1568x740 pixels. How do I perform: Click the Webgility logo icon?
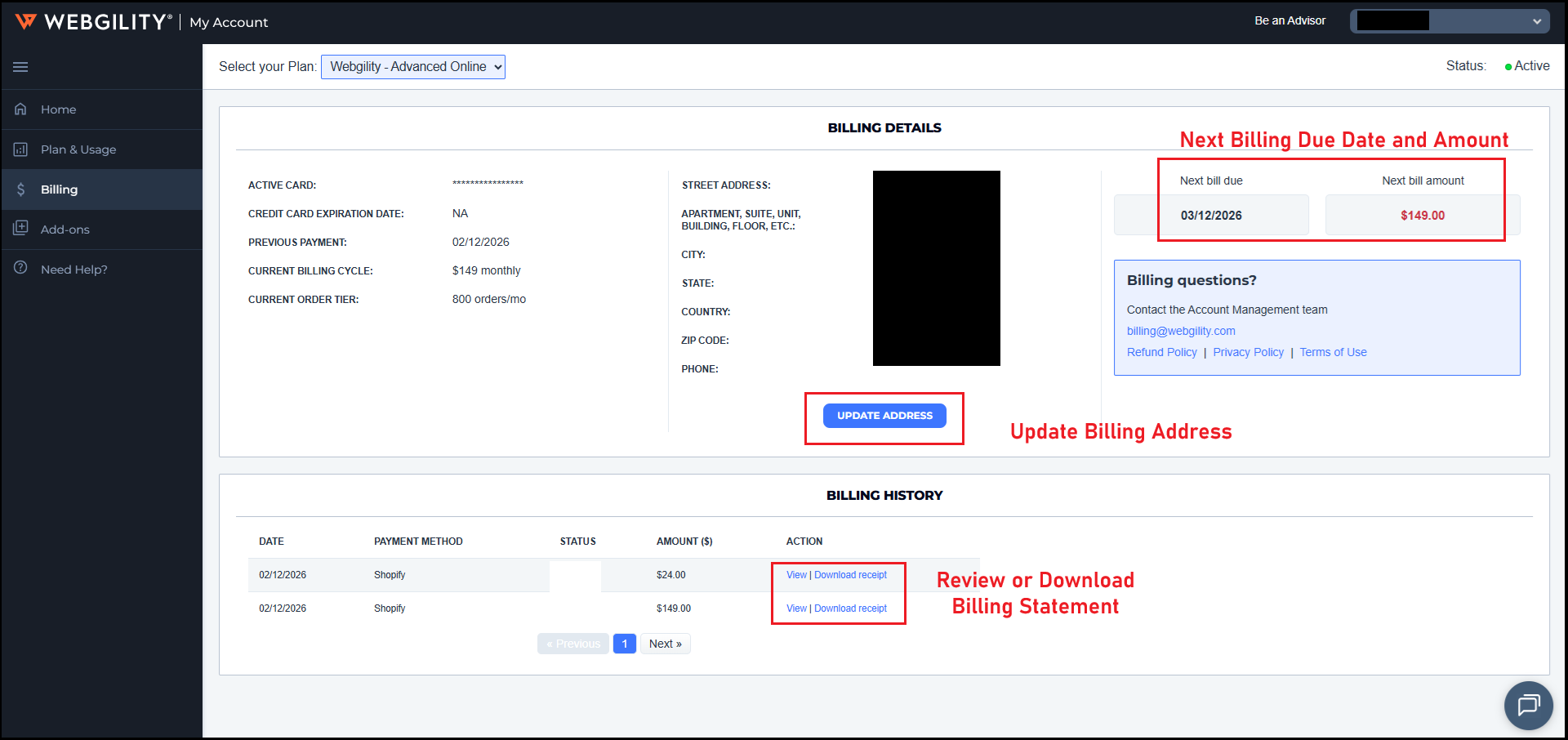26,22
